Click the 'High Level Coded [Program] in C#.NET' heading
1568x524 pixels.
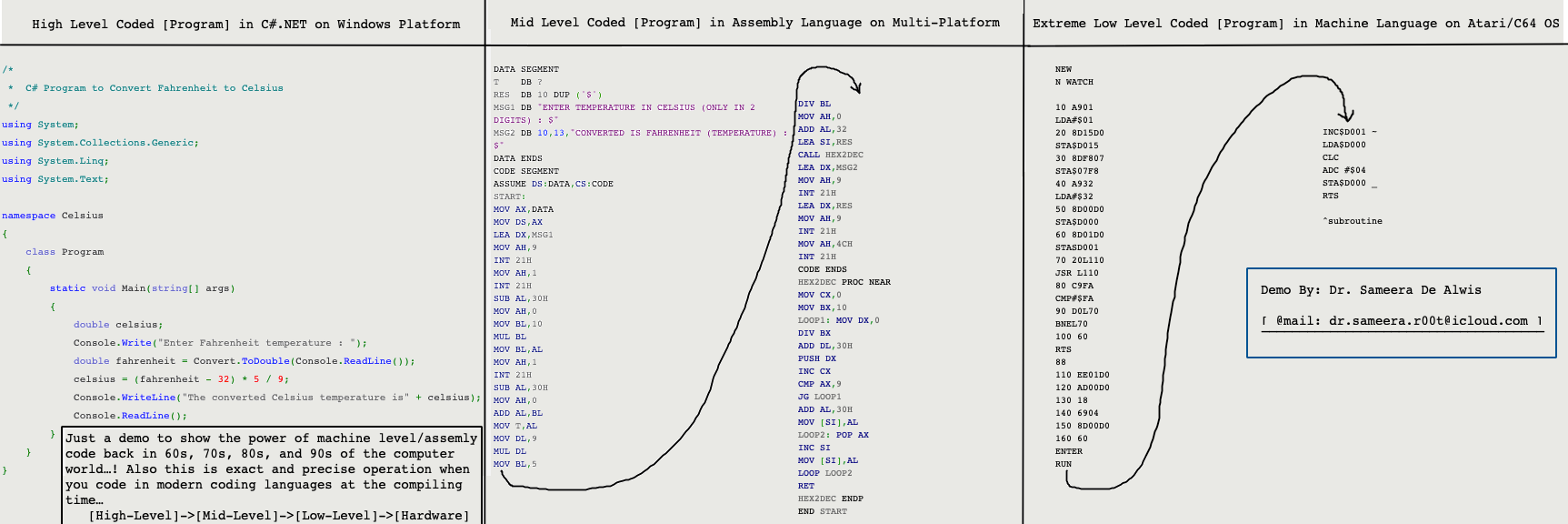[245, 25]
